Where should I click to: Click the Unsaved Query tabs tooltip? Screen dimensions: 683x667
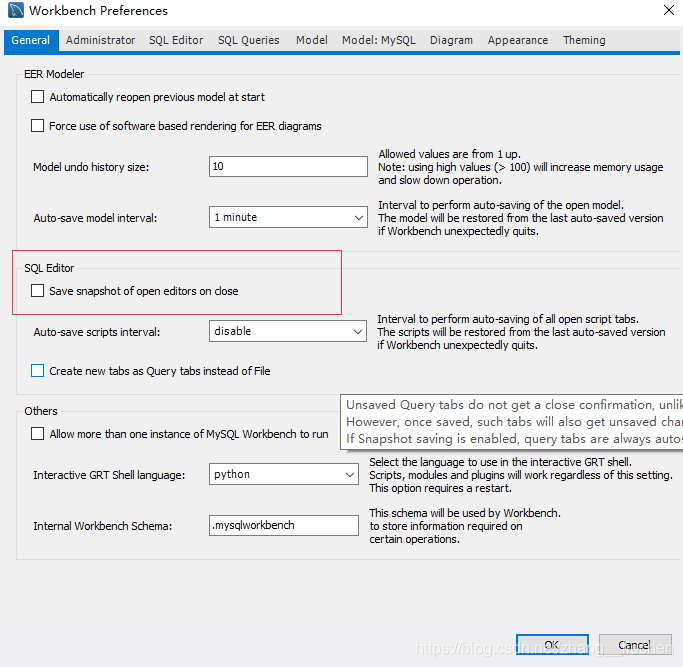[511, 422]
